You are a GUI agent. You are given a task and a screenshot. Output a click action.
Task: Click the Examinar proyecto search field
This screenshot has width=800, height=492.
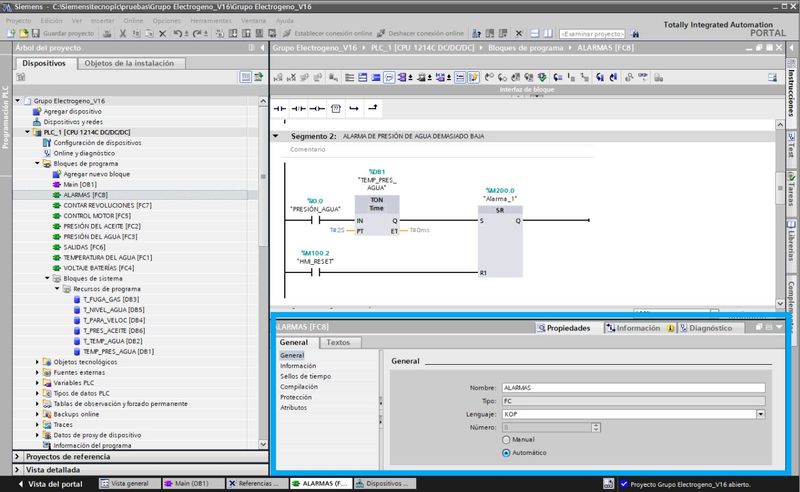click(x=592, y=34)
